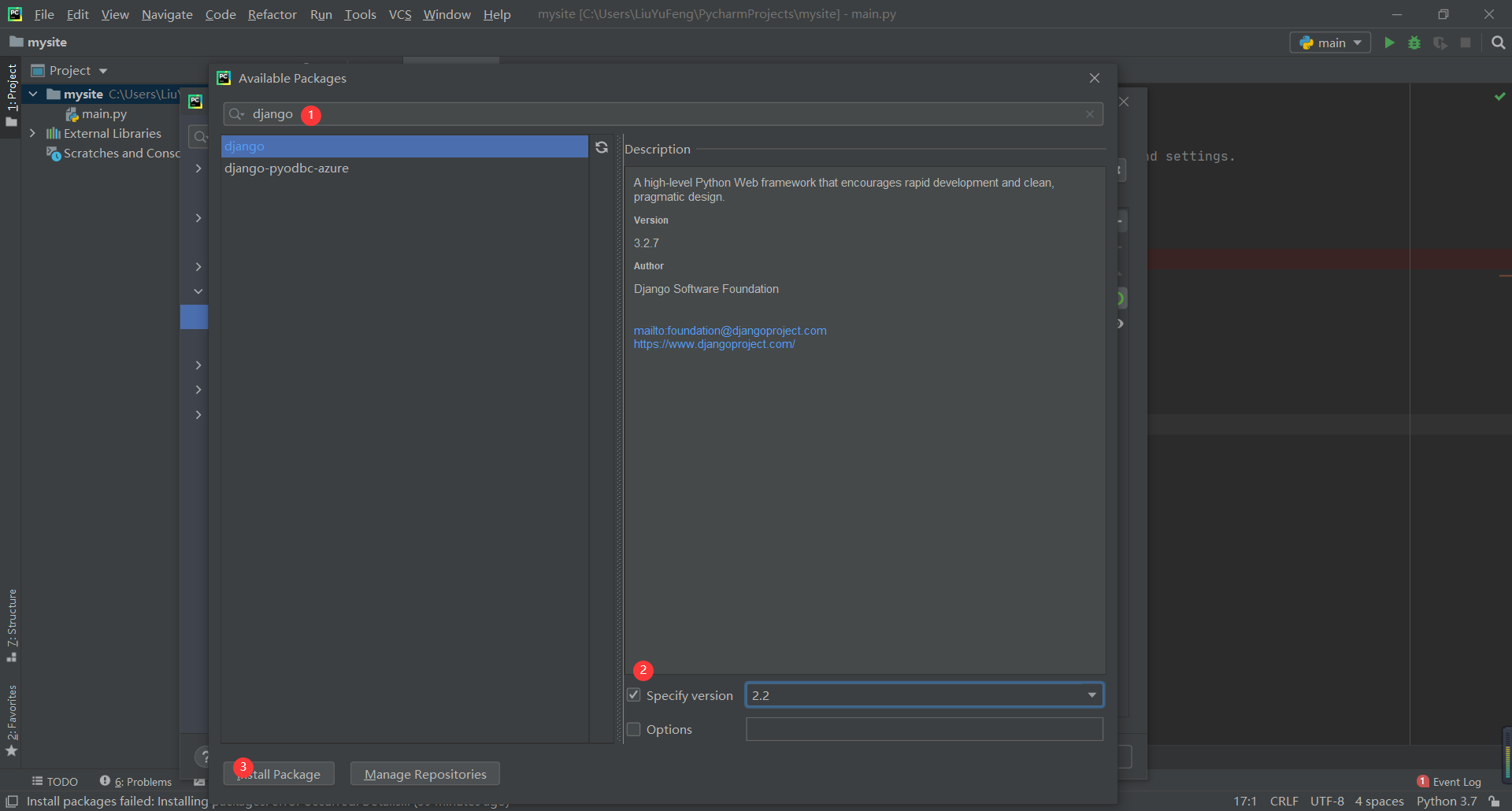The height and width of the screenshot is (811, 1512).
Task: Open the main run configuration dropdown
Action: tap(1329, 43)
